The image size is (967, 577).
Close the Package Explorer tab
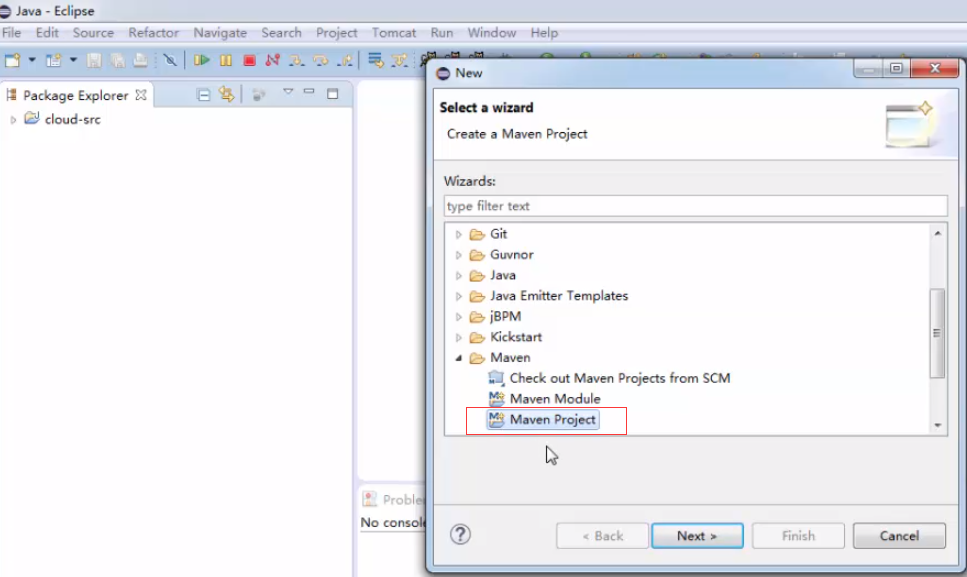coord(141,95)
